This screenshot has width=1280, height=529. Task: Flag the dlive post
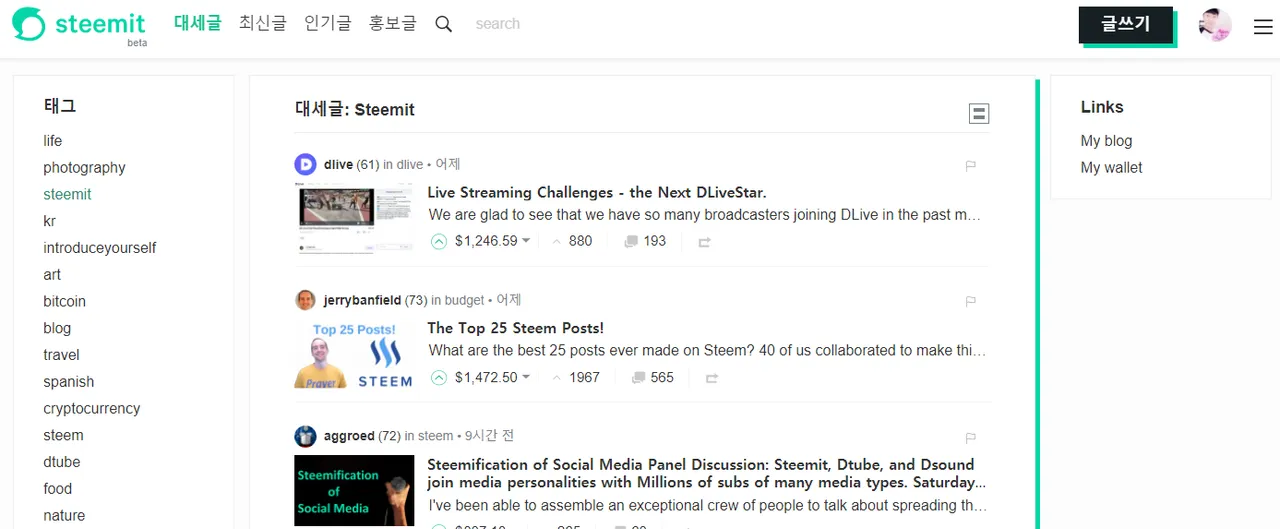pos(970,165)
